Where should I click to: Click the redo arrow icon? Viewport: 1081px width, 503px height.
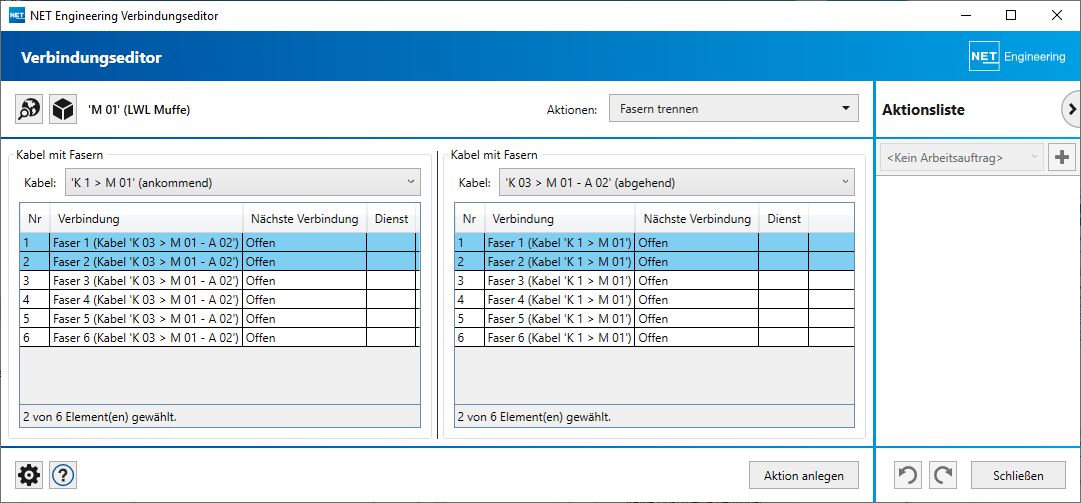(x=943, y=475)
